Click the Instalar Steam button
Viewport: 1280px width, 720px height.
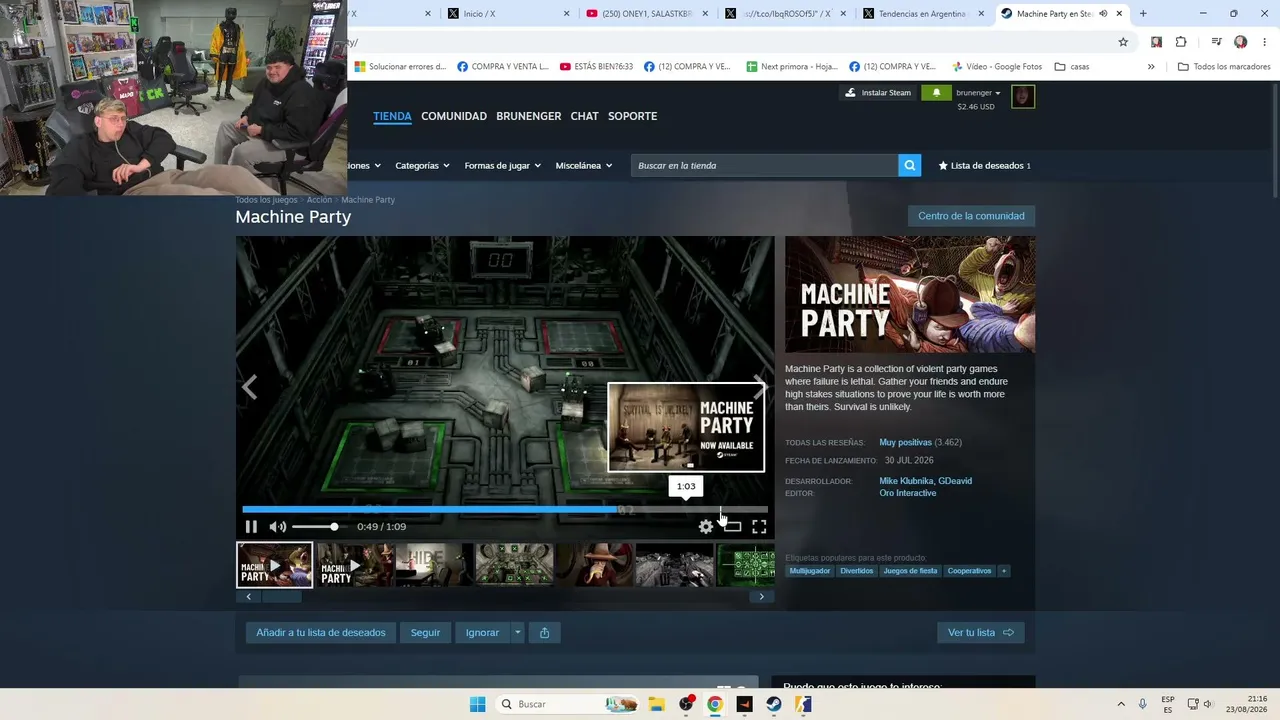click(879, 93)
